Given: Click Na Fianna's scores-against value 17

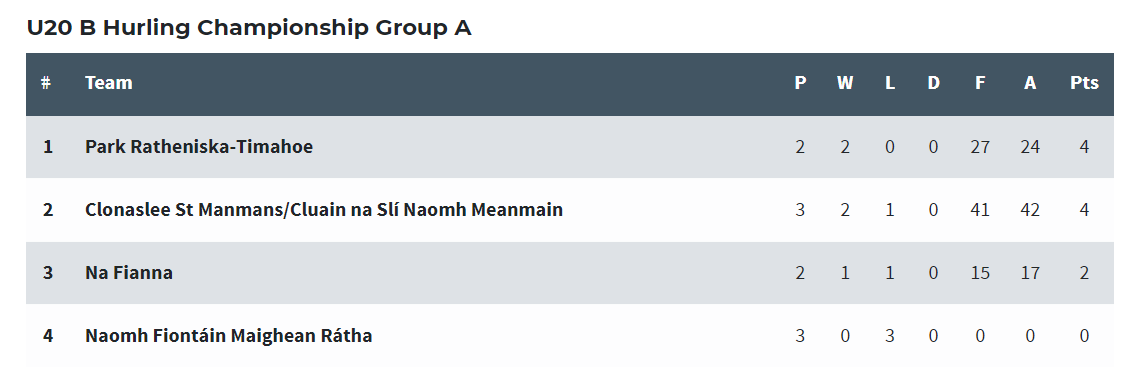Looking at the screenshot, I should pos(1030,273).
